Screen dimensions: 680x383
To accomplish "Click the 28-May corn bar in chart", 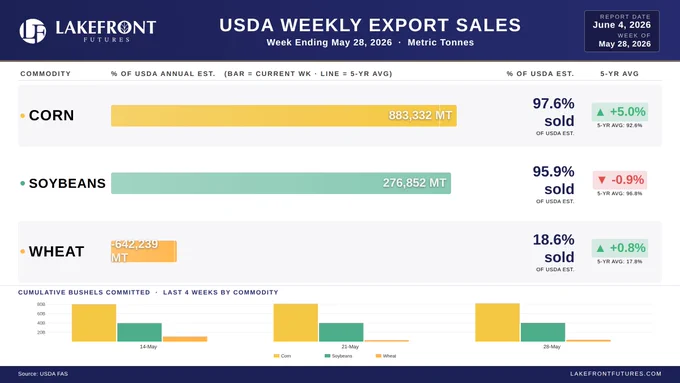I will point(497,322).
